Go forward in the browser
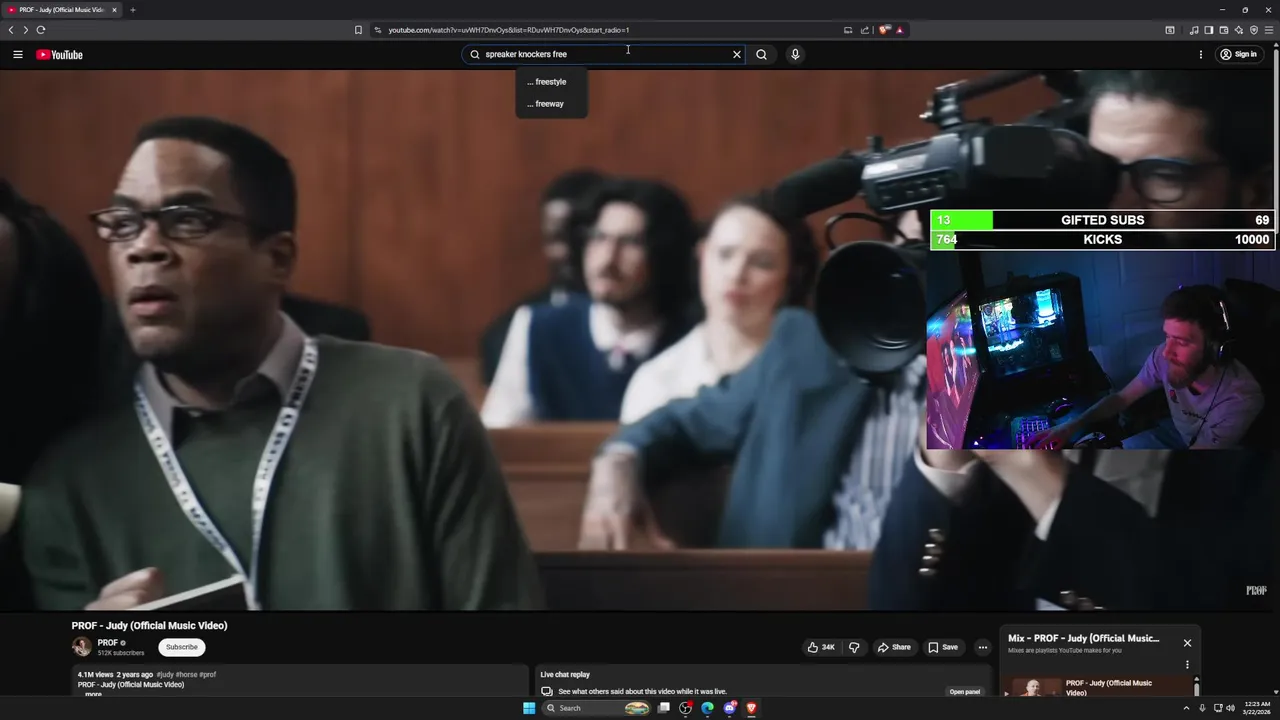This screenshot has width=1280, height=720. coord(26,30)
